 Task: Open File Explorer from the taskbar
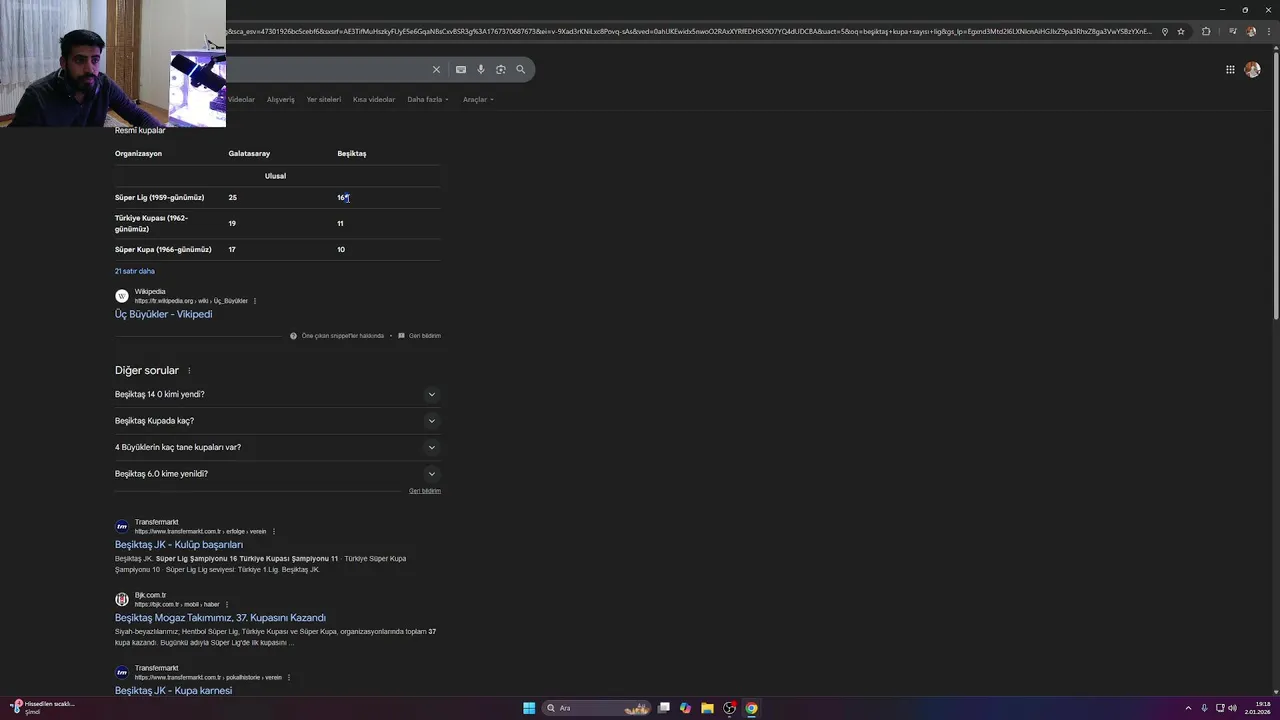(707, 708)
